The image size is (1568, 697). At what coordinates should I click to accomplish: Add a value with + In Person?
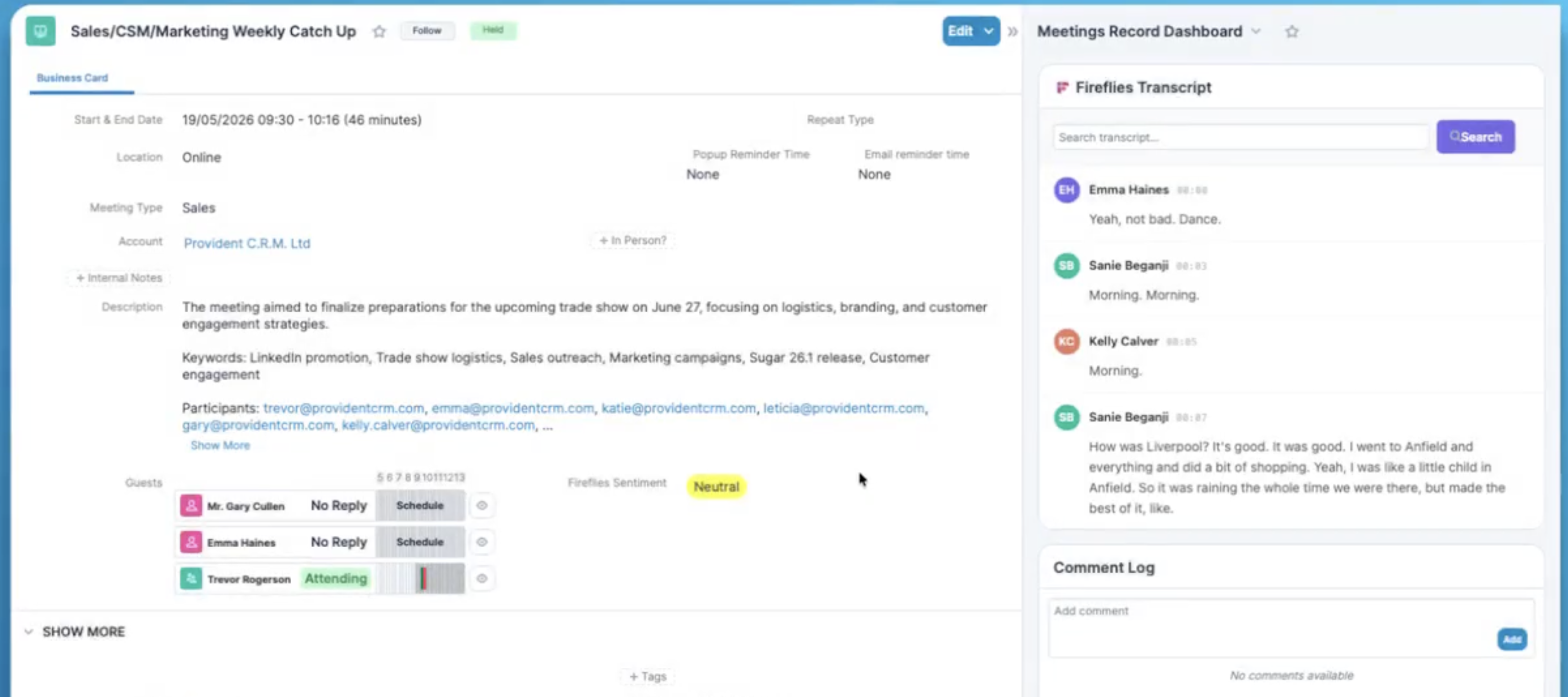pos(633,240)
